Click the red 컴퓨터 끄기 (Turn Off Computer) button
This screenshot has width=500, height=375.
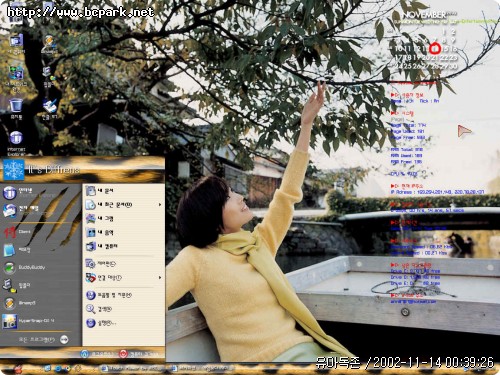[138, 354]
